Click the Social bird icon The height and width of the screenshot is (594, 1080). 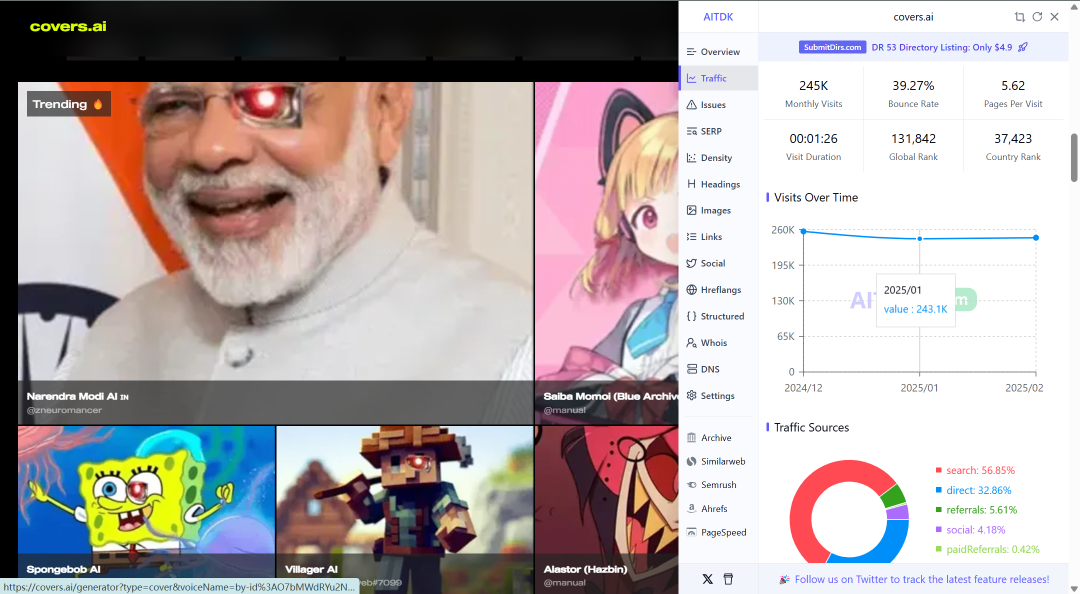tap(692, 263)
